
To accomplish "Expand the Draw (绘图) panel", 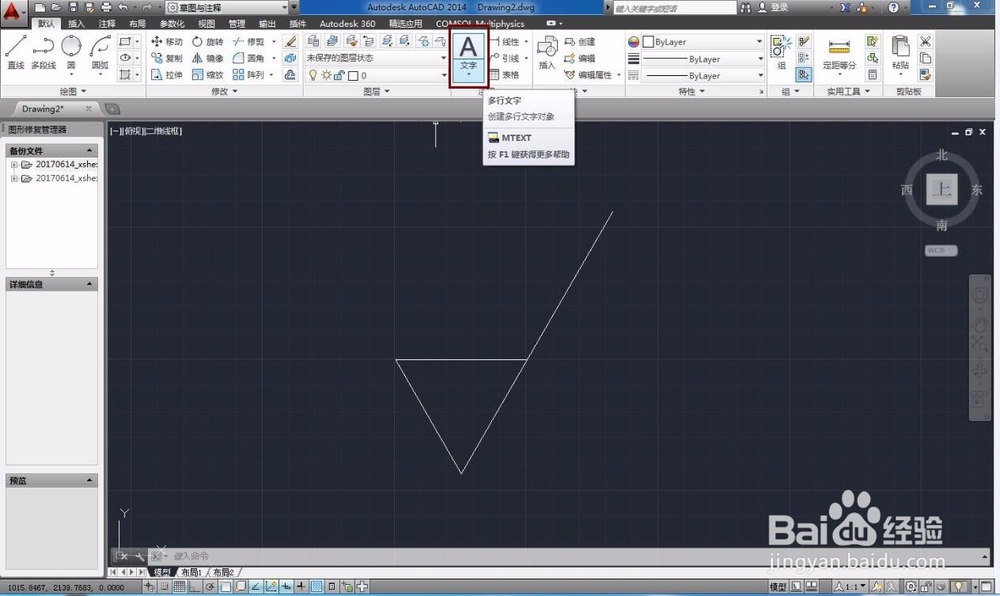I will (x=72, y=91).
